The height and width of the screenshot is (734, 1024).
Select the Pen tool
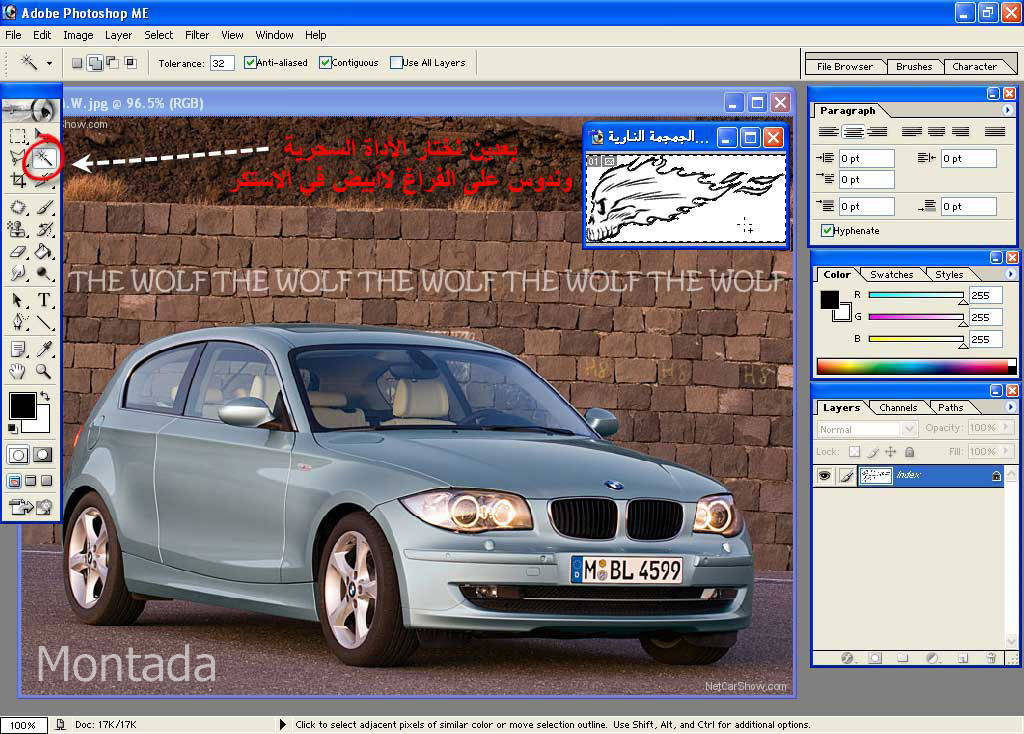[18, 322]
